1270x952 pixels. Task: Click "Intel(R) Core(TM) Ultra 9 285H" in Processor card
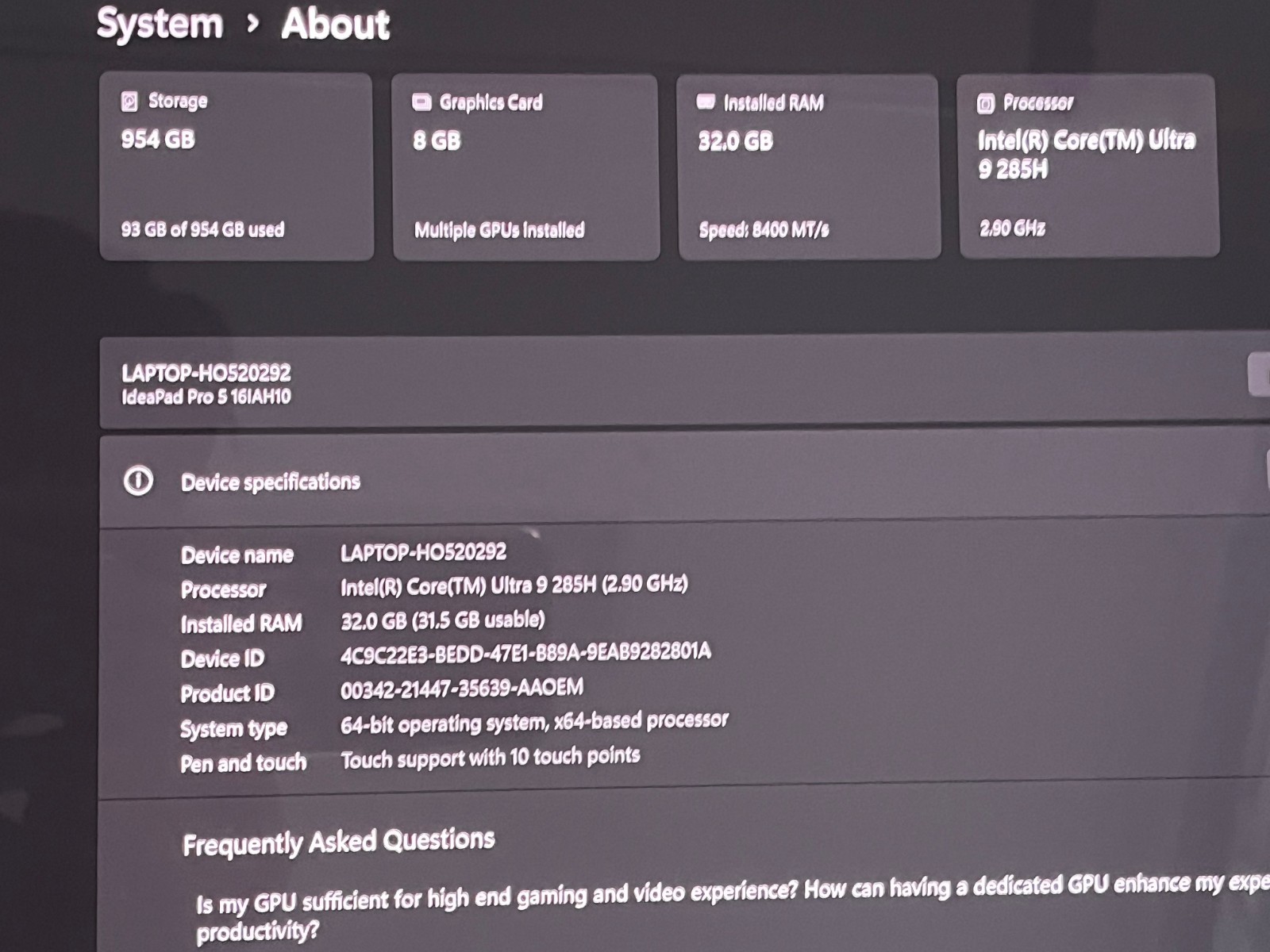[x=1087, y=154]
